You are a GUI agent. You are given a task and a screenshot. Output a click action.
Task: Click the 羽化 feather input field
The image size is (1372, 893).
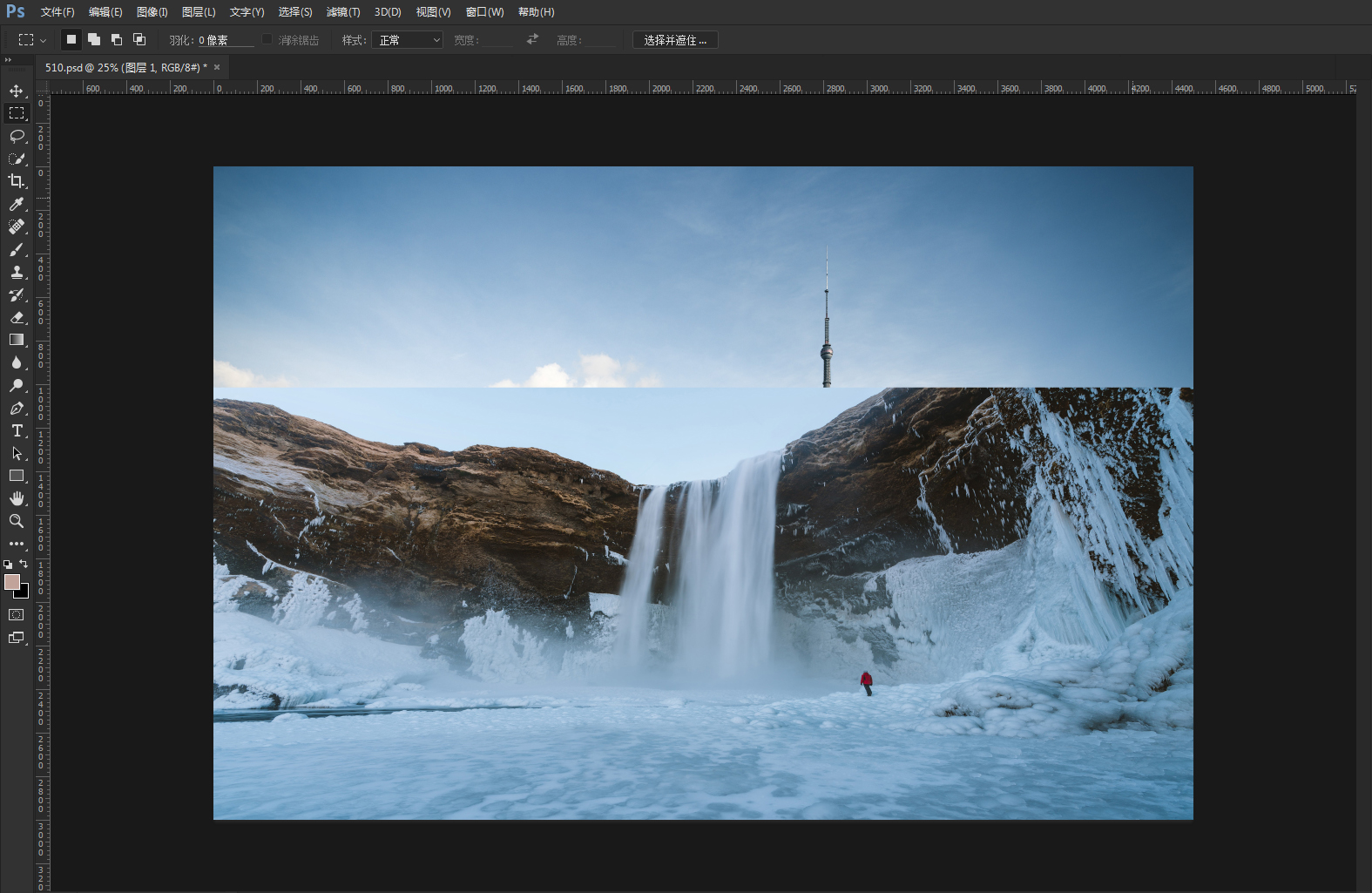coord(226,40)
